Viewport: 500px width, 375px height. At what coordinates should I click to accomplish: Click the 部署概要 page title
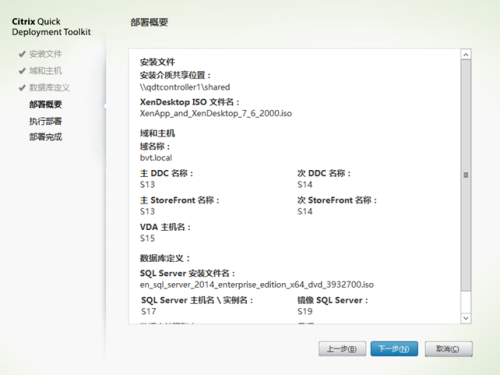tap(149, 22)
